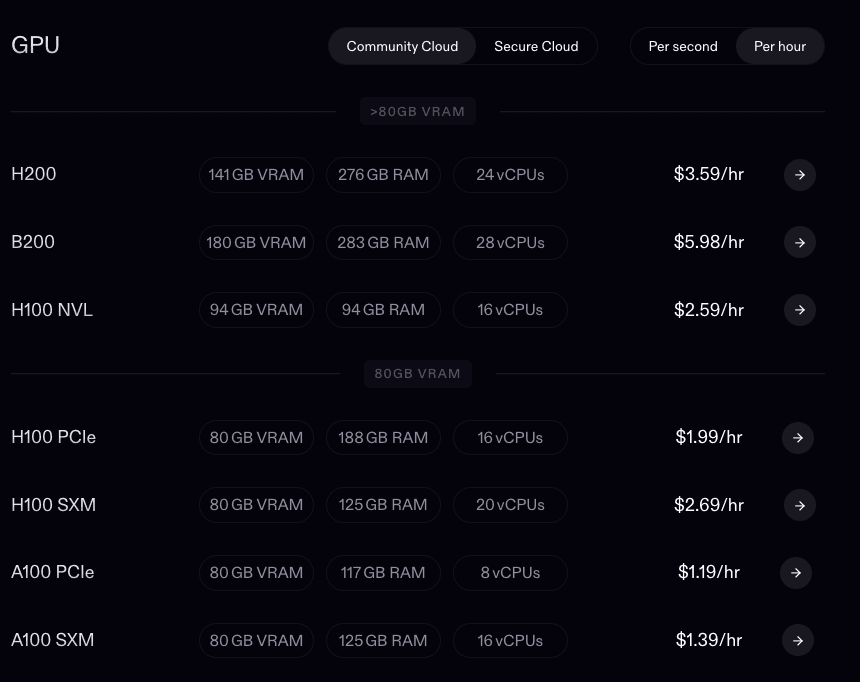Open the B200 GPU listing
The height and width of the screenshot is (682, 860).
33,242
